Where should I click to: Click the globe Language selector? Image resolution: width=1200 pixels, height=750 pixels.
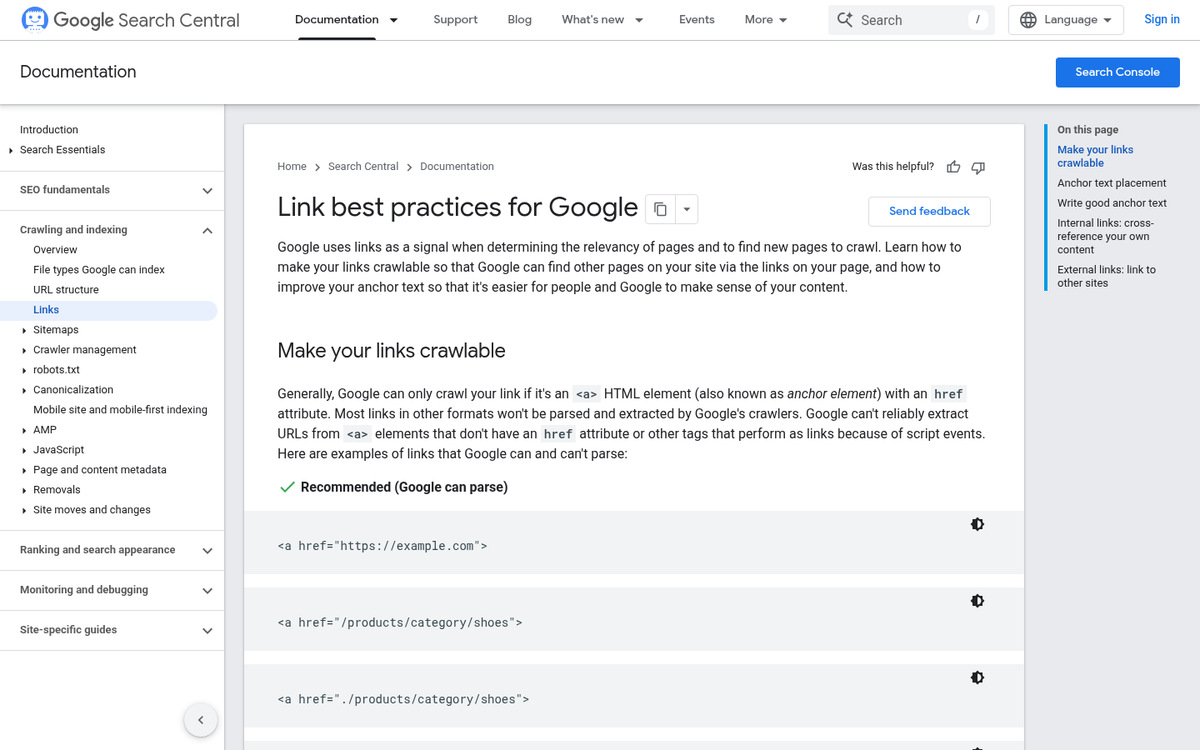point(1066,20)
